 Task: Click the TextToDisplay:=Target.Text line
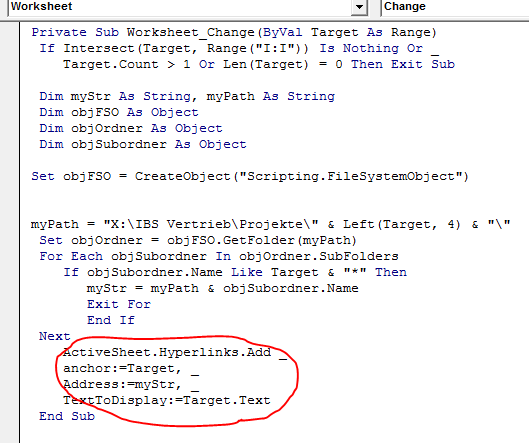[167, 400]
